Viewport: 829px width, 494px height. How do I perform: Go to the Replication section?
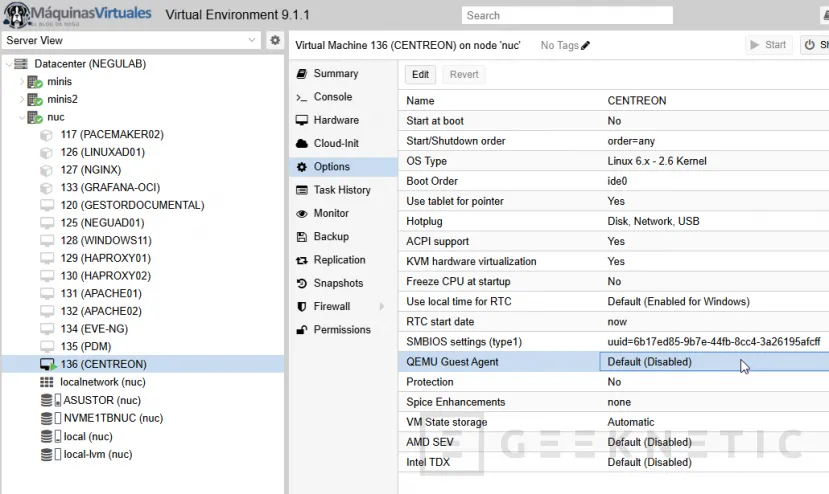click(344, 260)
